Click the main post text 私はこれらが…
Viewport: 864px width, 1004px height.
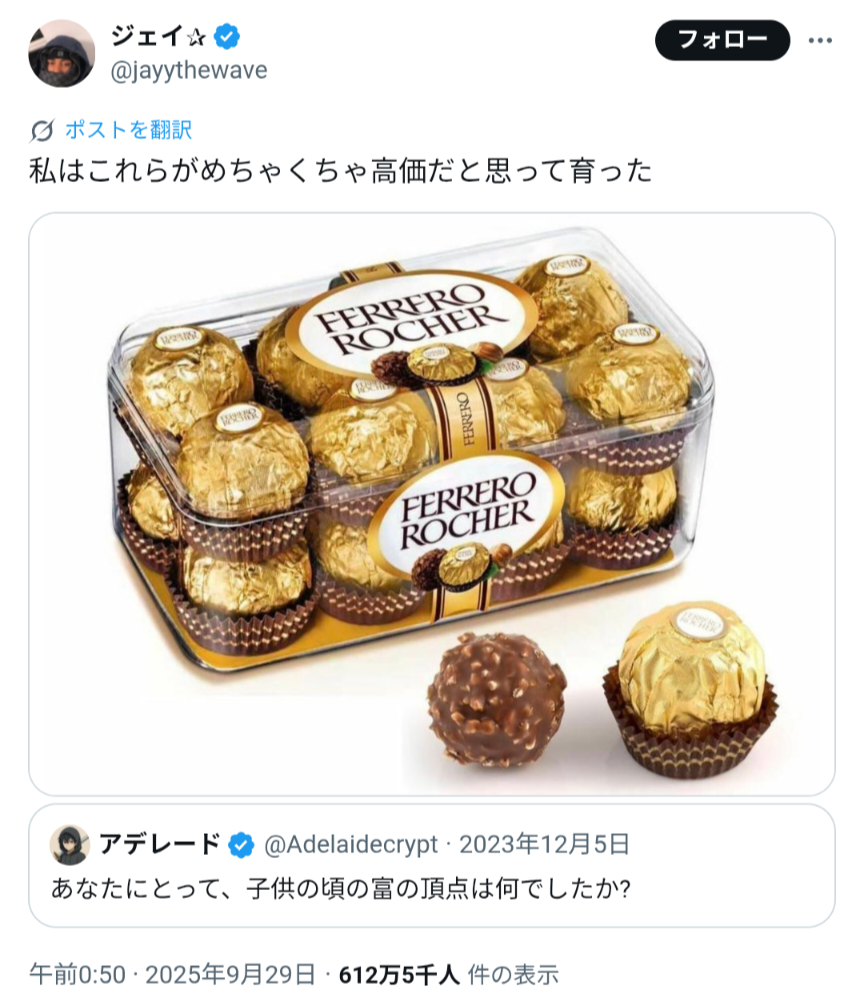point(341,171)
